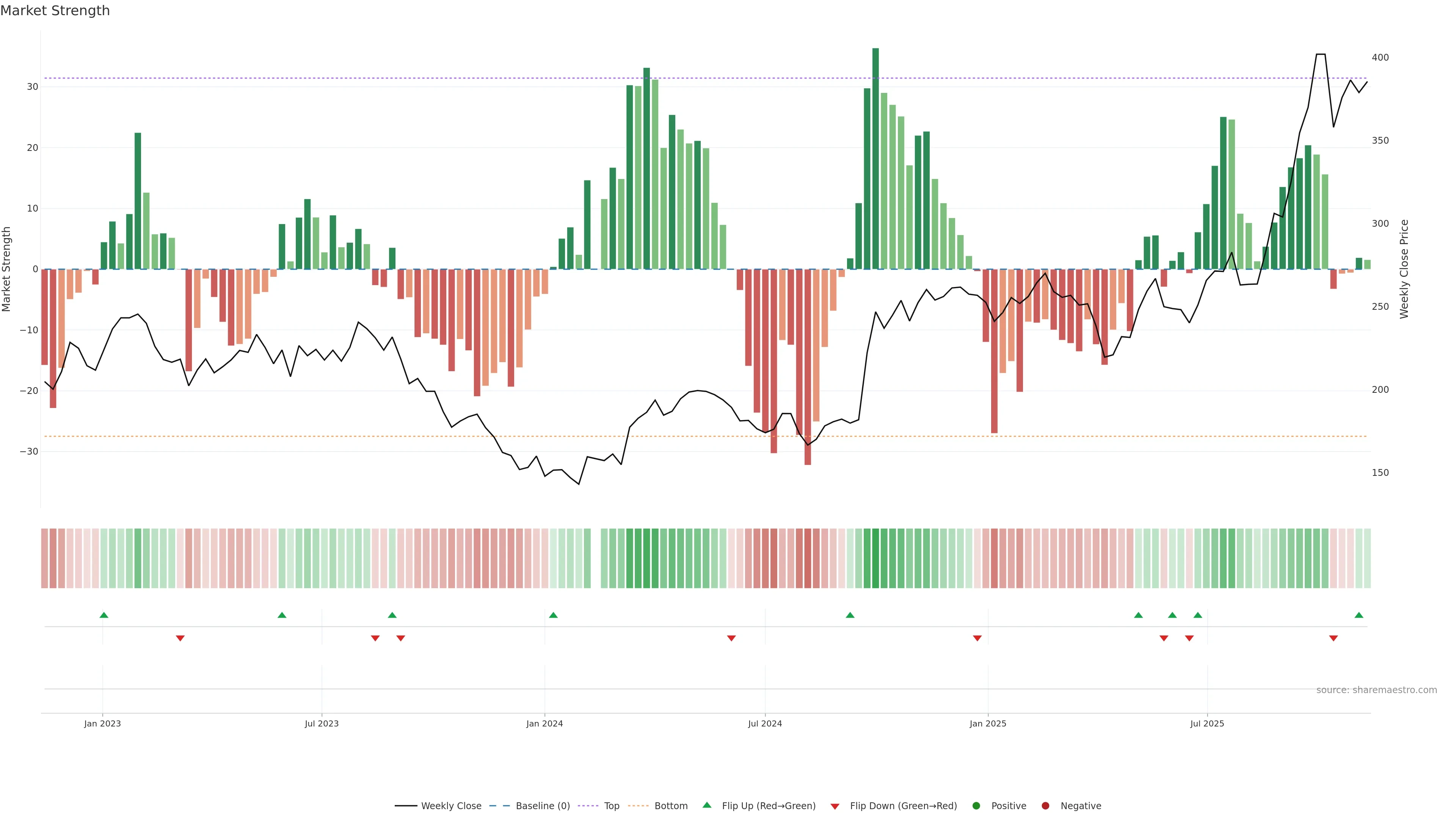Click the Negative red circle legend icon

coord(1045,806)
